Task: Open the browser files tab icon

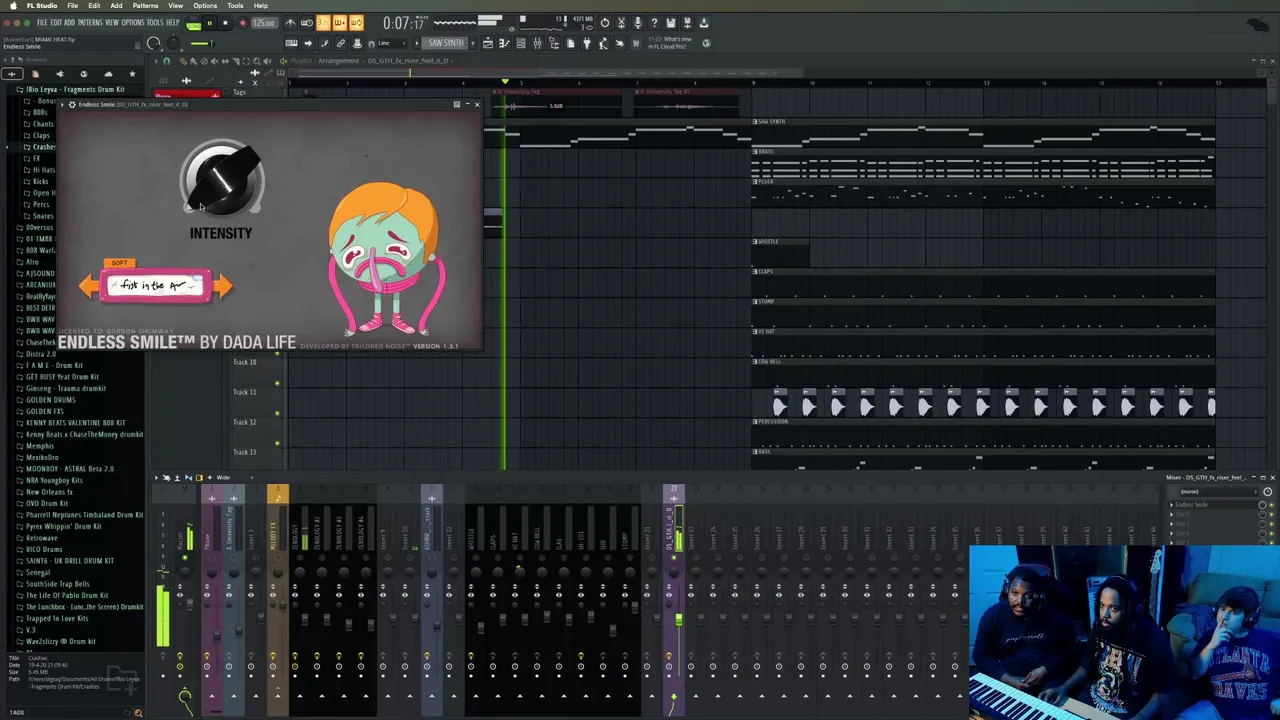Action: click(x=35, y=74)
